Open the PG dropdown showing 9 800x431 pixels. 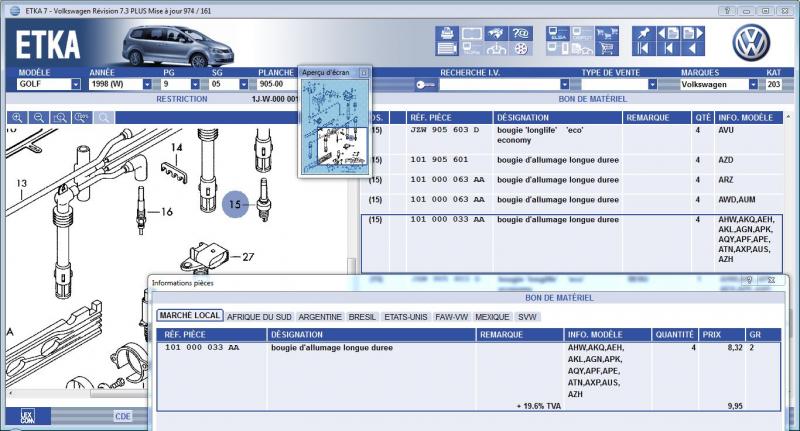(195, 84)
